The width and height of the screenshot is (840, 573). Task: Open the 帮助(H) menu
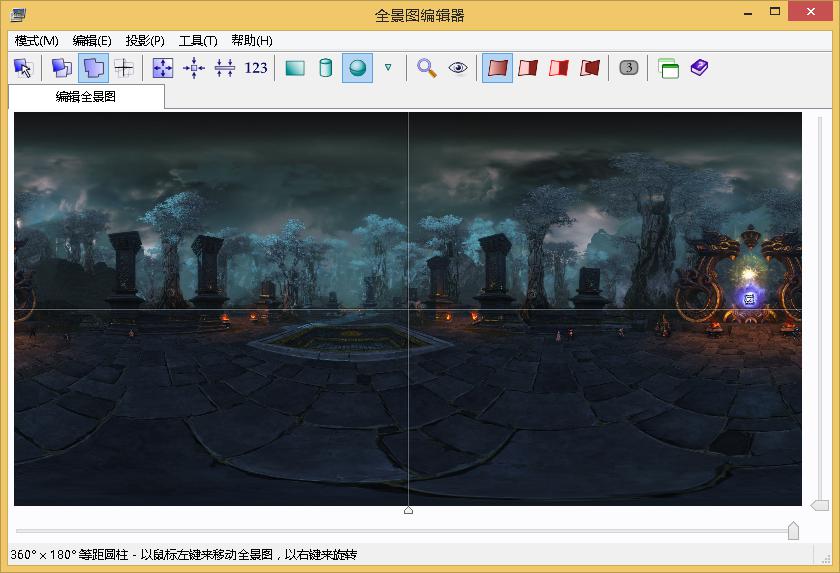pyautogui.click(x=252, y=41)
